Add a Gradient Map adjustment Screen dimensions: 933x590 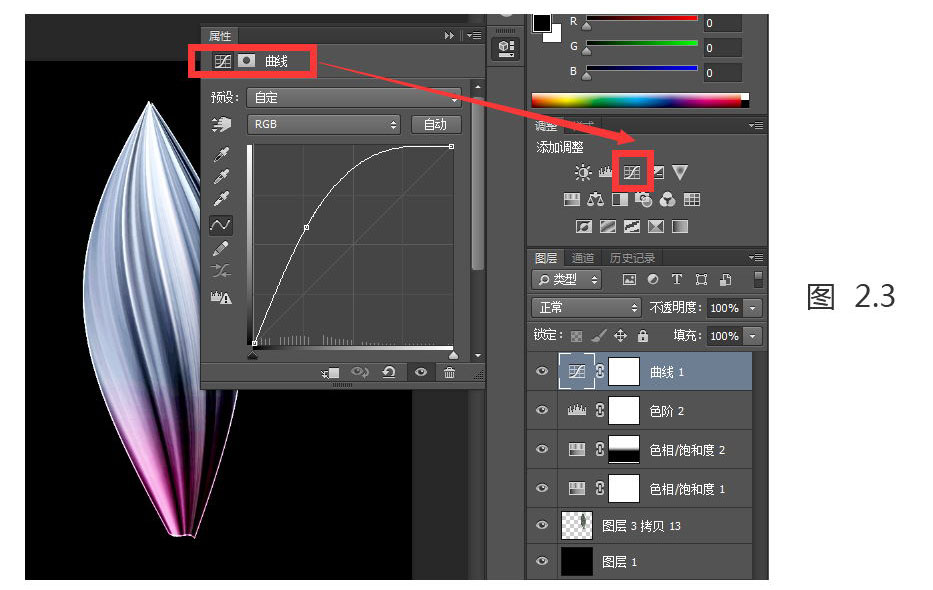point(680,226)
